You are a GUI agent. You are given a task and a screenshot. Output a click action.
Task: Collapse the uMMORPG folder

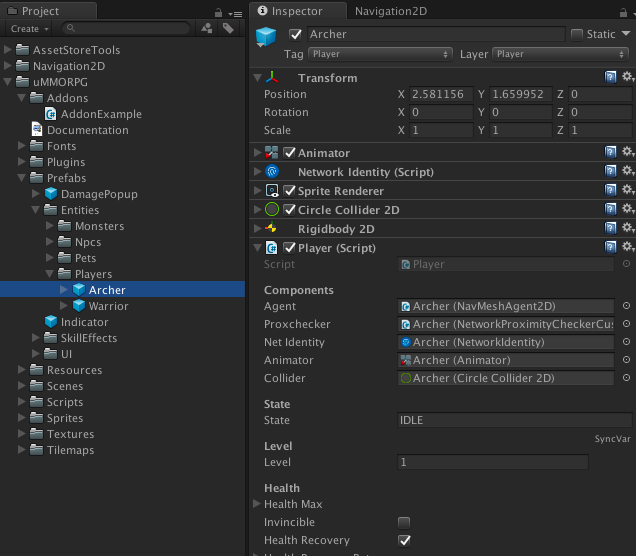(x=7, y=82)
